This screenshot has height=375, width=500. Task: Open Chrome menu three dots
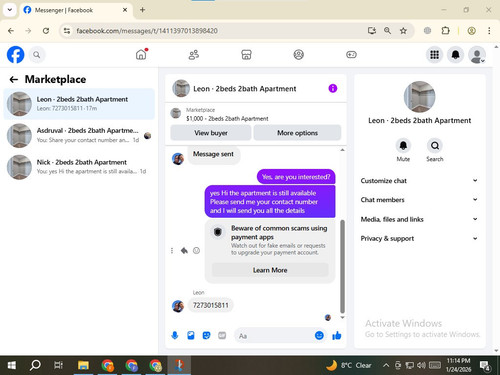[489, 31]
